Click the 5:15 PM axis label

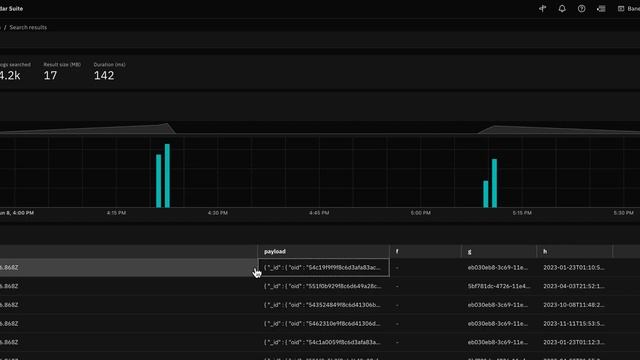click(x=522, y=213)
